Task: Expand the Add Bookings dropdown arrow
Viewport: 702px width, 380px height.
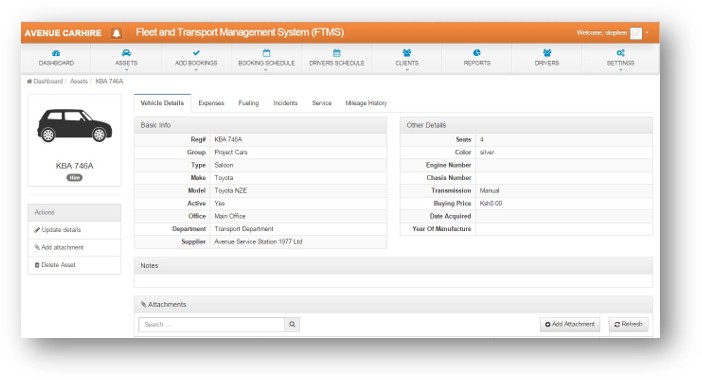Action: tap(196, 70)
